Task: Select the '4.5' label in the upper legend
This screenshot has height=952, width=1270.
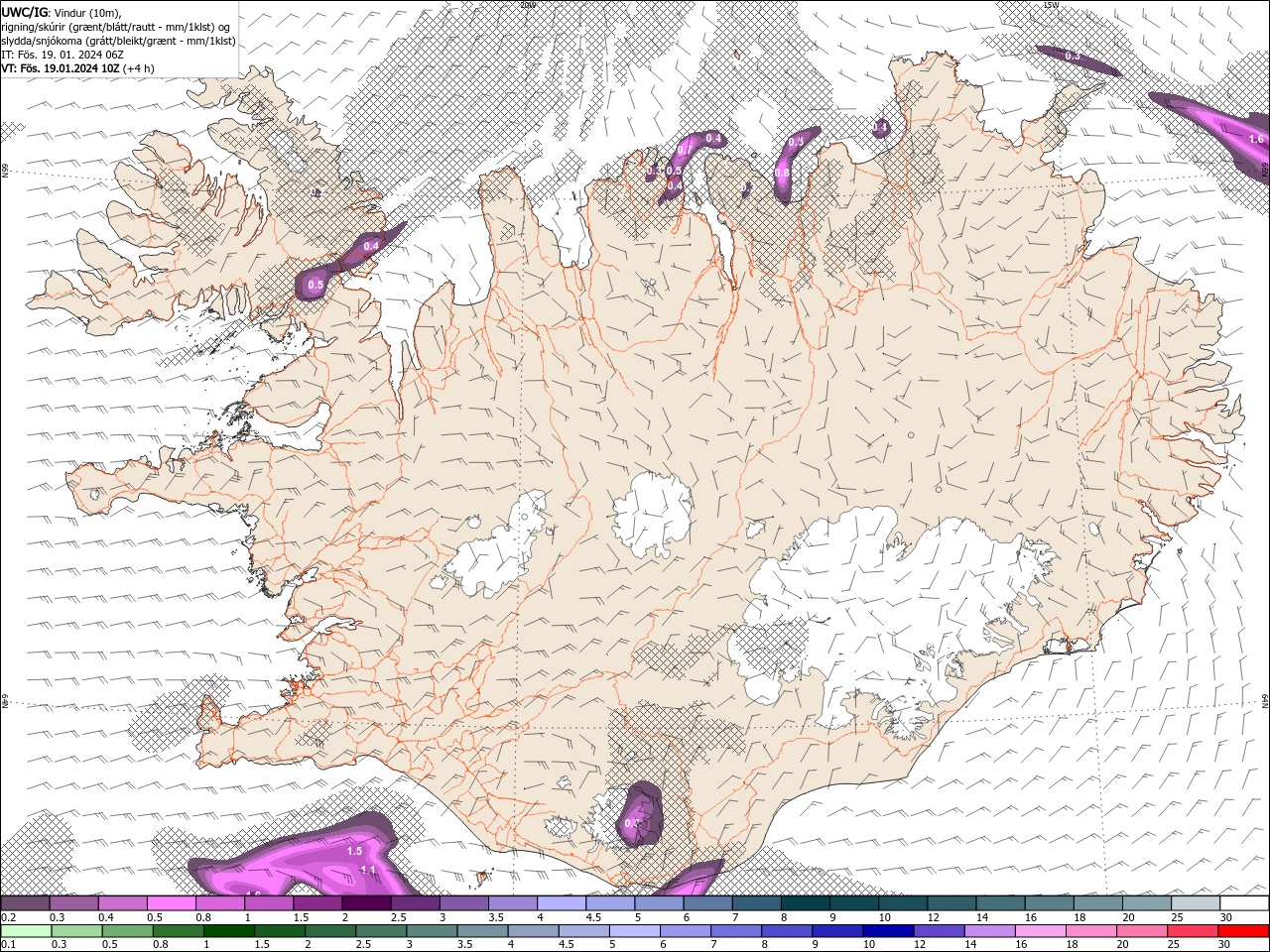Action: pyautogui.click(x=592, y=917)
